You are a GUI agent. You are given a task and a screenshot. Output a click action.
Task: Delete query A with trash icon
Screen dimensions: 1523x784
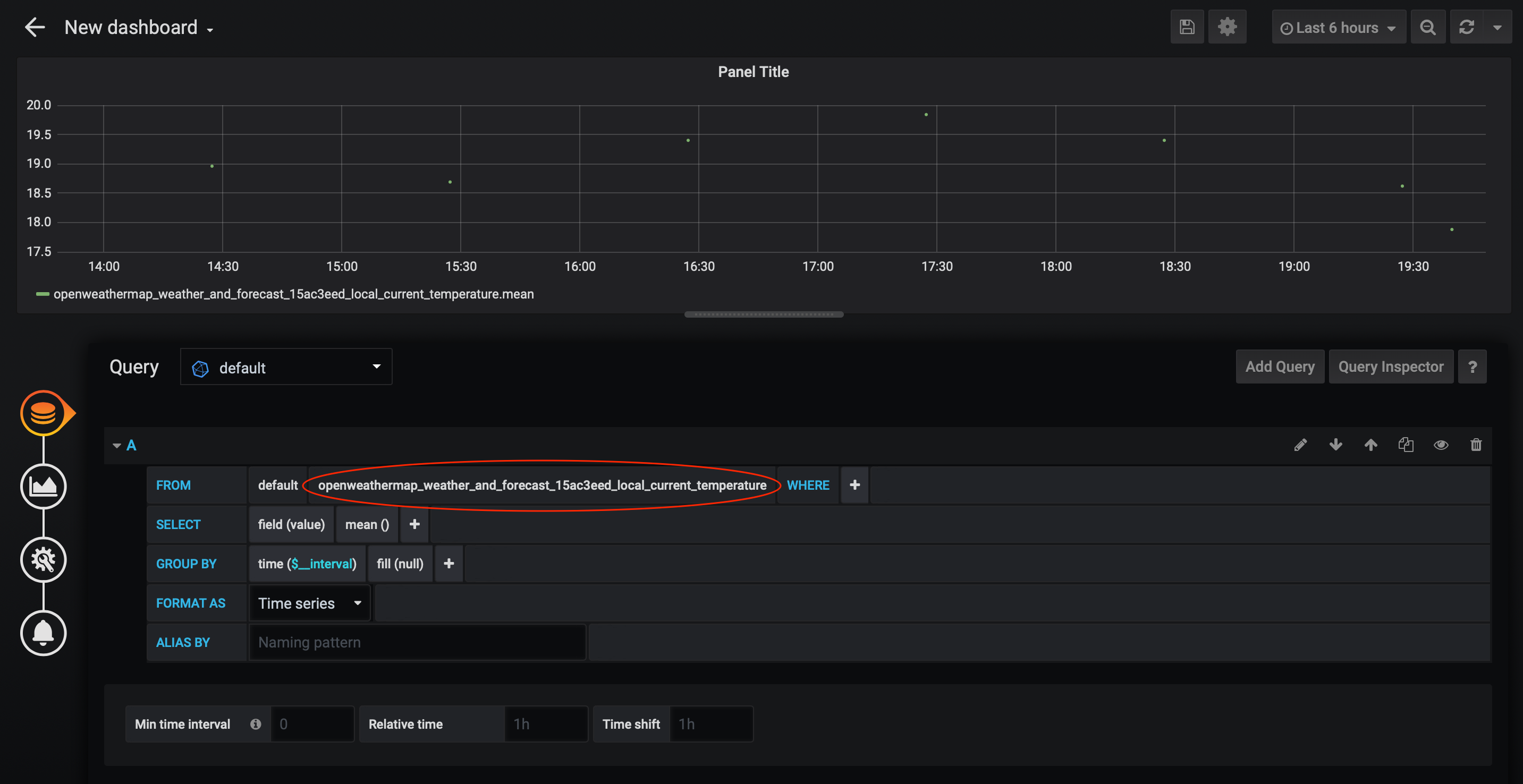pyautogui.click(x=1476, y=445)
